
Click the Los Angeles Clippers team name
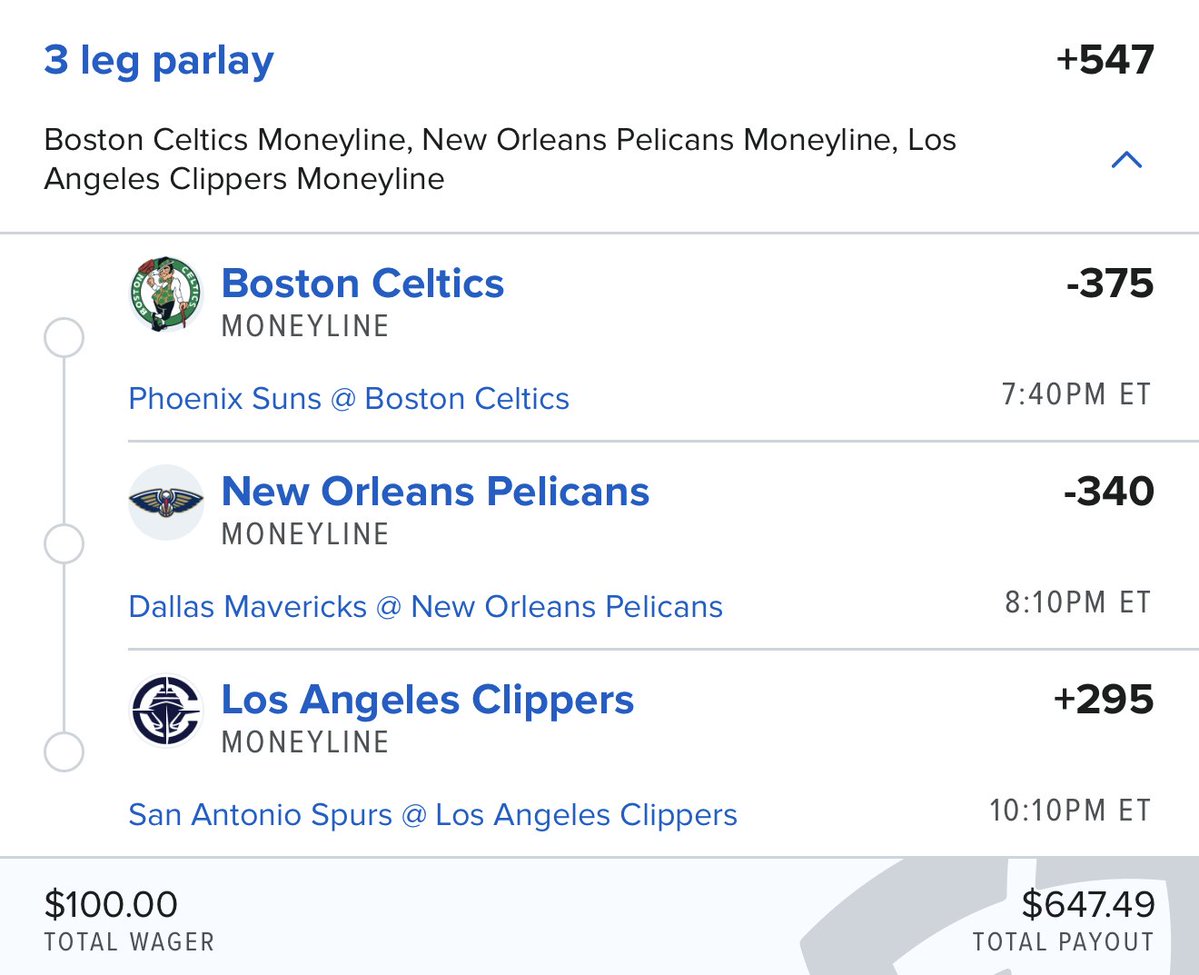427,700
